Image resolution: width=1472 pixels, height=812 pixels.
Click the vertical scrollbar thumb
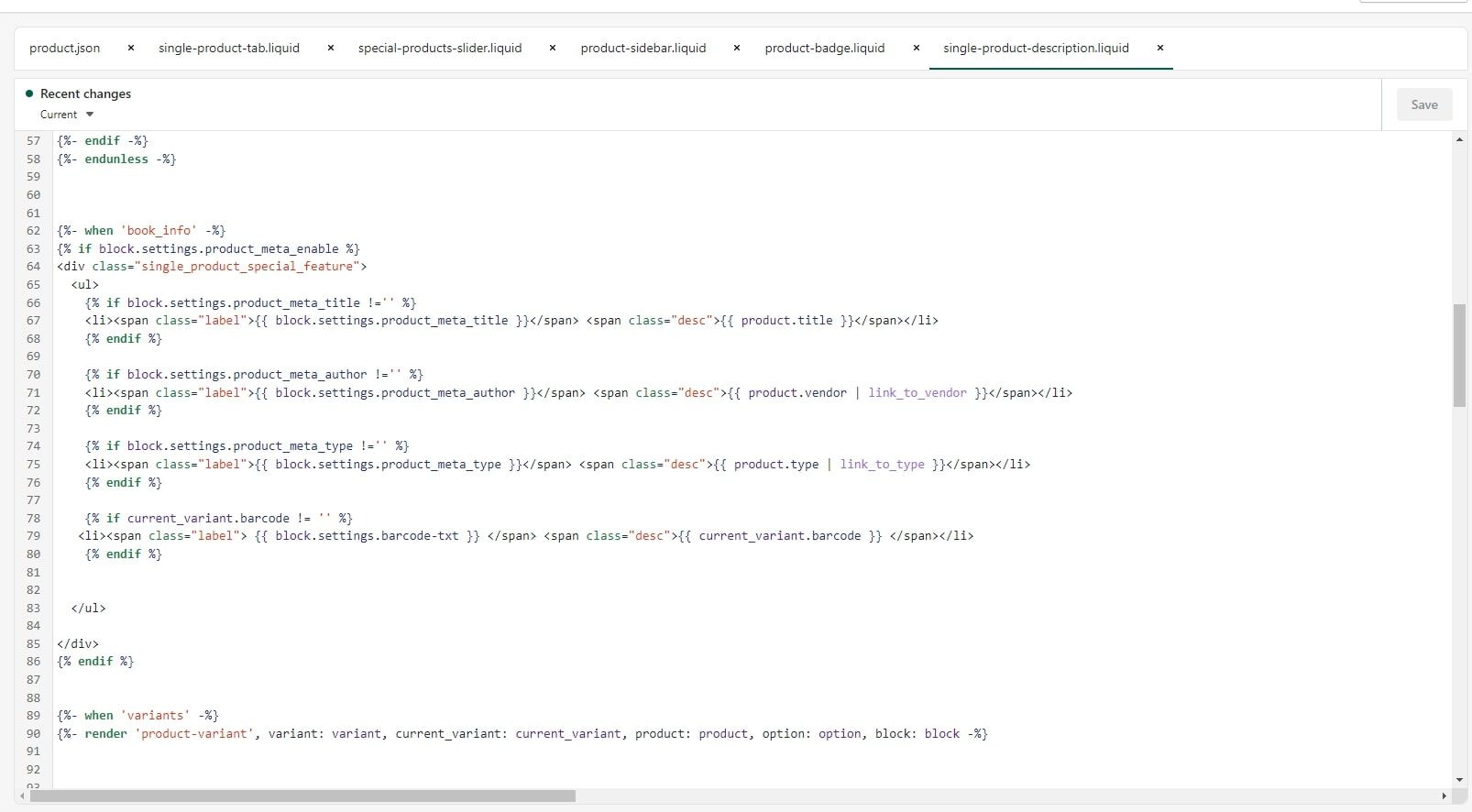pyautogui.click(x=1459, y=356)
